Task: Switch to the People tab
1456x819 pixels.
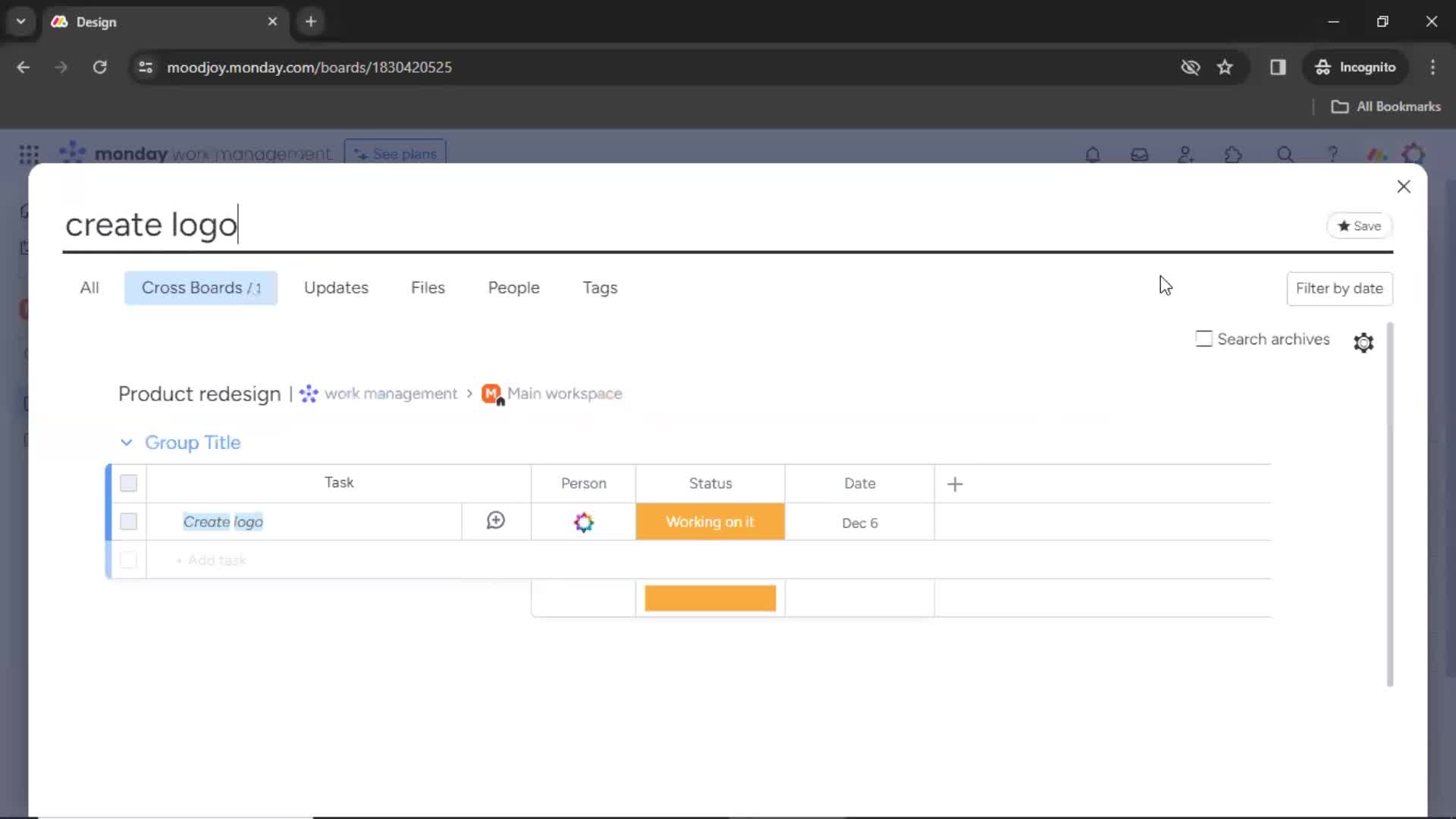Action: tap(513, 288)
